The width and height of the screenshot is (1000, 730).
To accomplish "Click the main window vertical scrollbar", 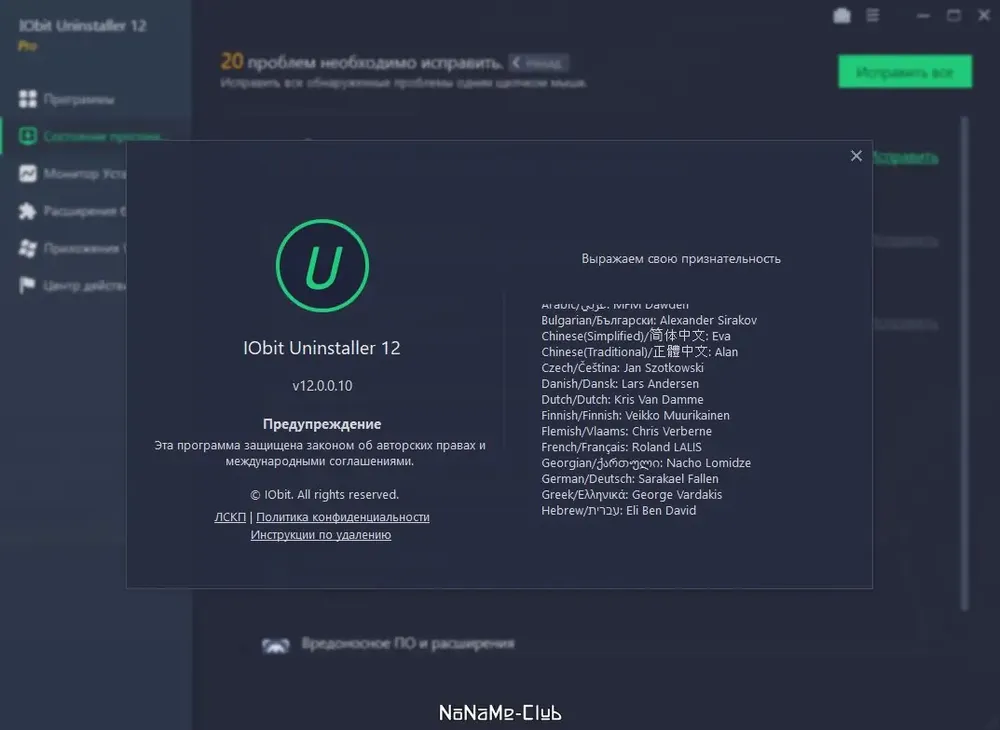I will (964, 363).
